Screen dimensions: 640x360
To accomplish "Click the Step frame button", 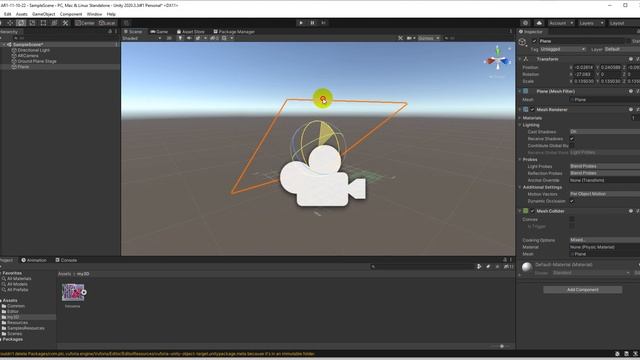I will 323,23.
